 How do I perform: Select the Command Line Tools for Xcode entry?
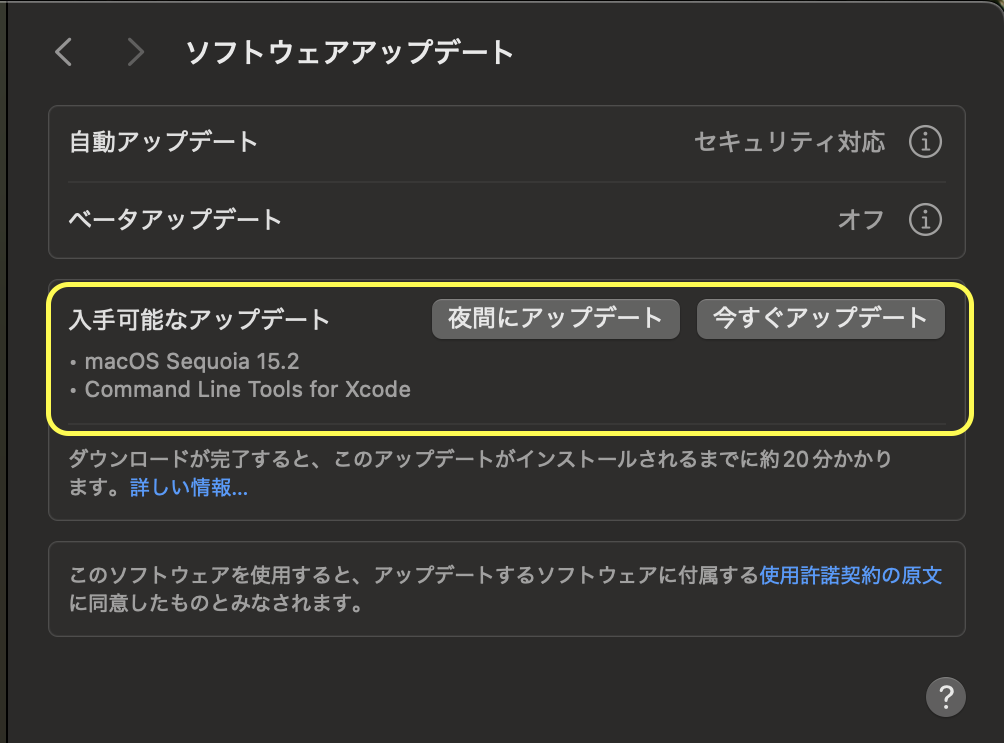click(x=247, y=390)
